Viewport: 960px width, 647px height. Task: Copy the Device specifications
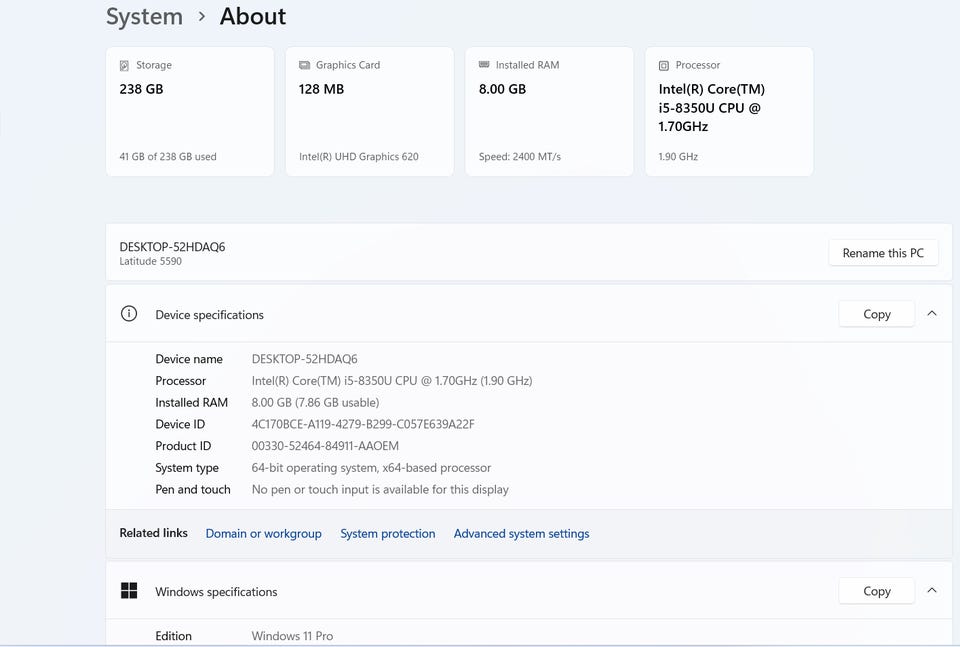click(876, 314)
